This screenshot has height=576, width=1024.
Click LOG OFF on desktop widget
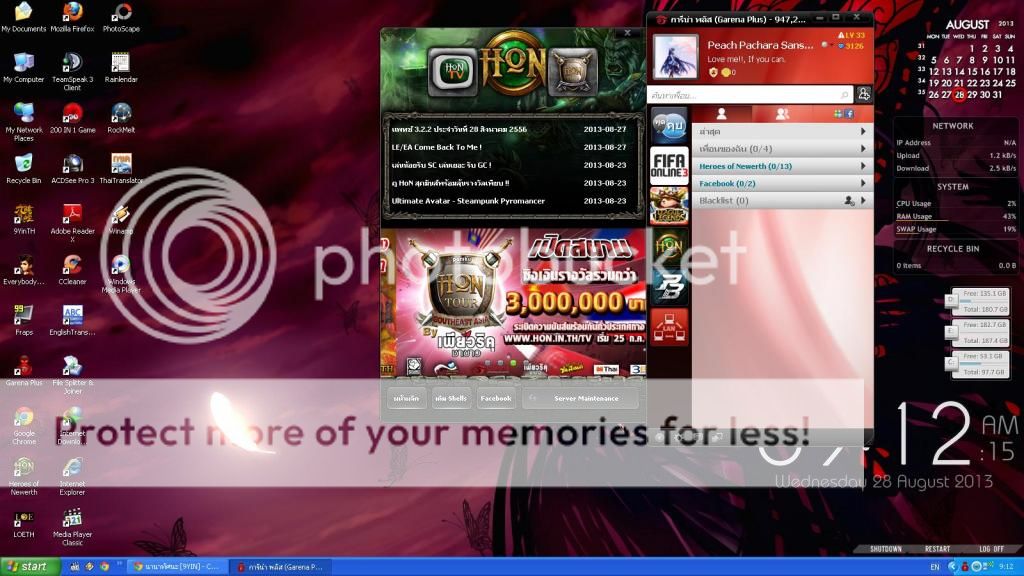pyautogui.click(x=991, y=549)
